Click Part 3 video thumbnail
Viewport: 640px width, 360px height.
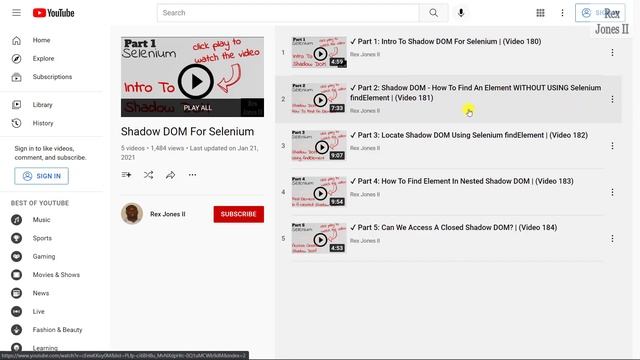(319, 146)
